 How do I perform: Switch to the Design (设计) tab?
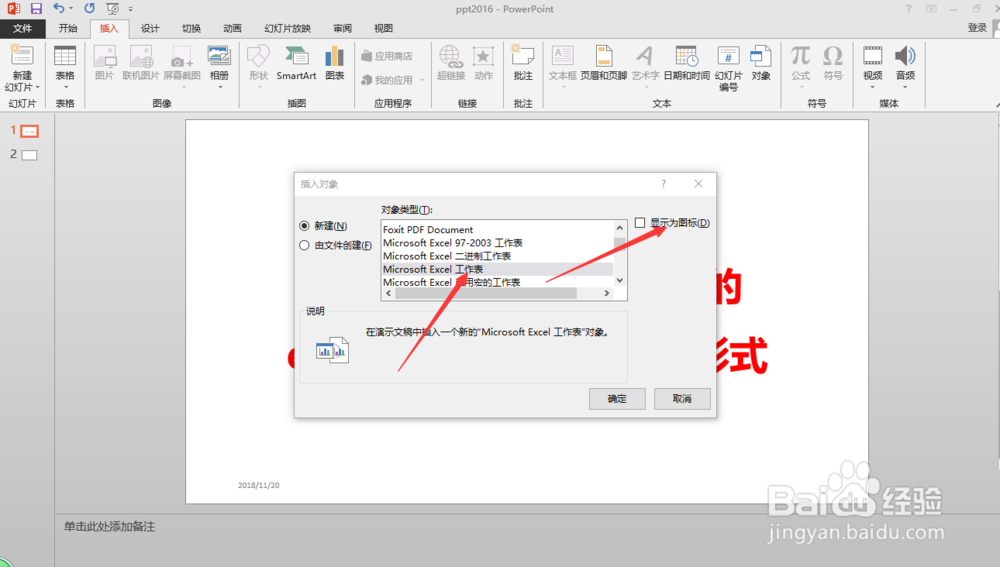click(150, 28)
